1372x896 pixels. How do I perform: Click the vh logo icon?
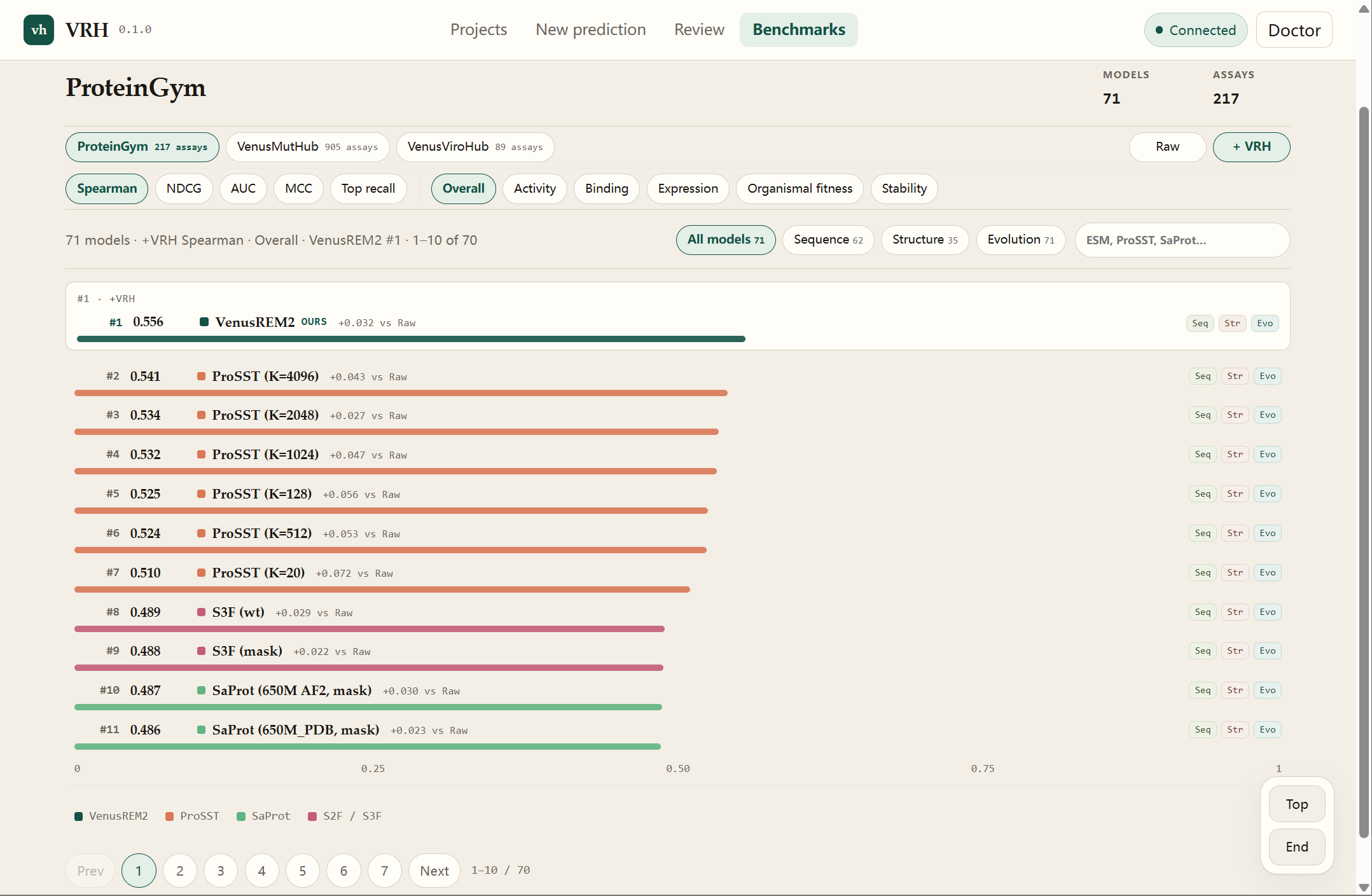point(39,30)
